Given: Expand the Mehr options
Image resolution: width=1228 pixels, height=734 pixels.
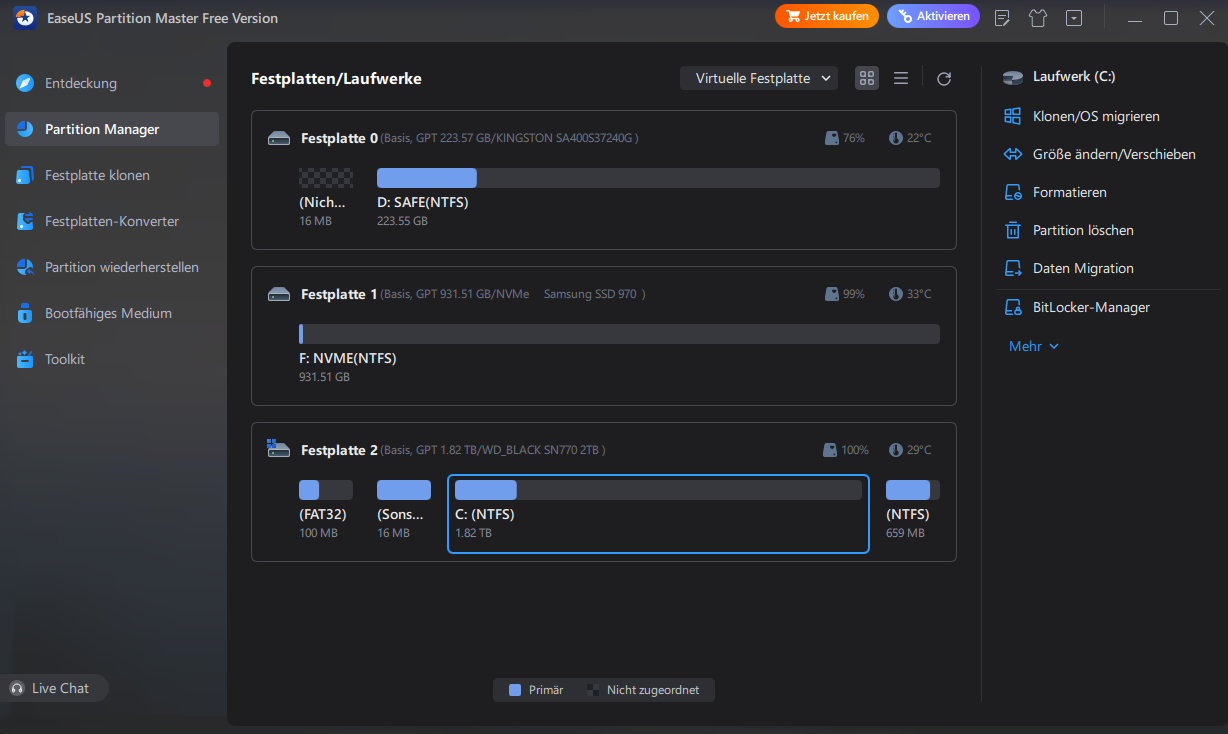Looking at the screenshot, I should 1033,346.
